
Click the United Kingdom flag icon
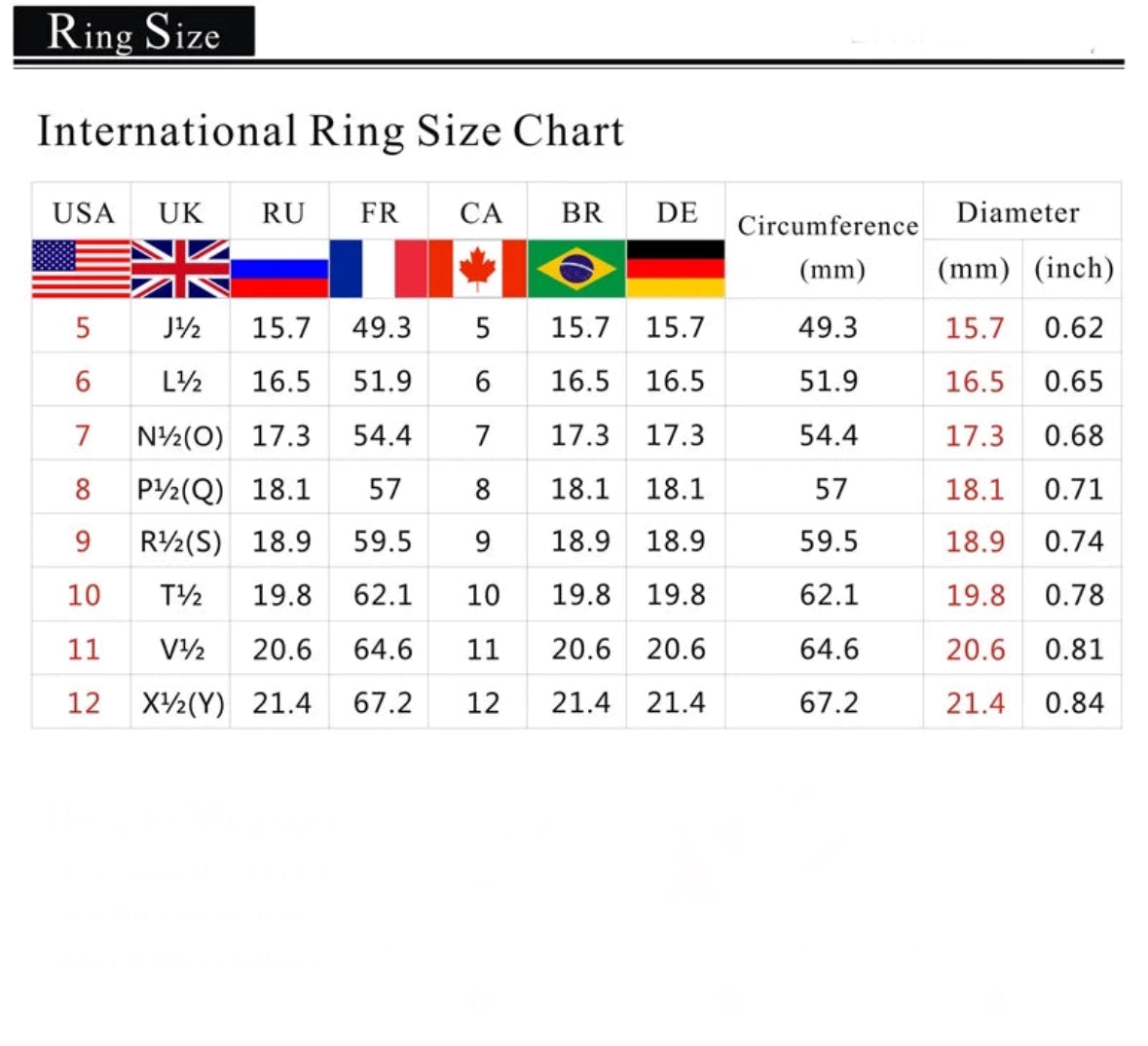point(181,269)
